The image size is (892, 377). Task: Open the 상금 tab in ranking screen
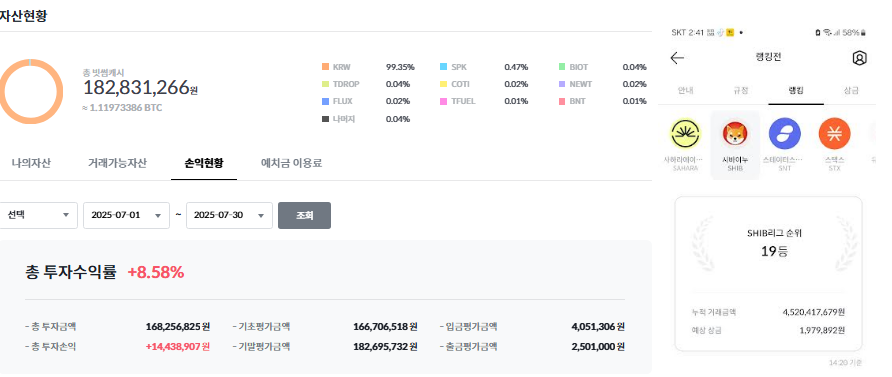[851, 90]
